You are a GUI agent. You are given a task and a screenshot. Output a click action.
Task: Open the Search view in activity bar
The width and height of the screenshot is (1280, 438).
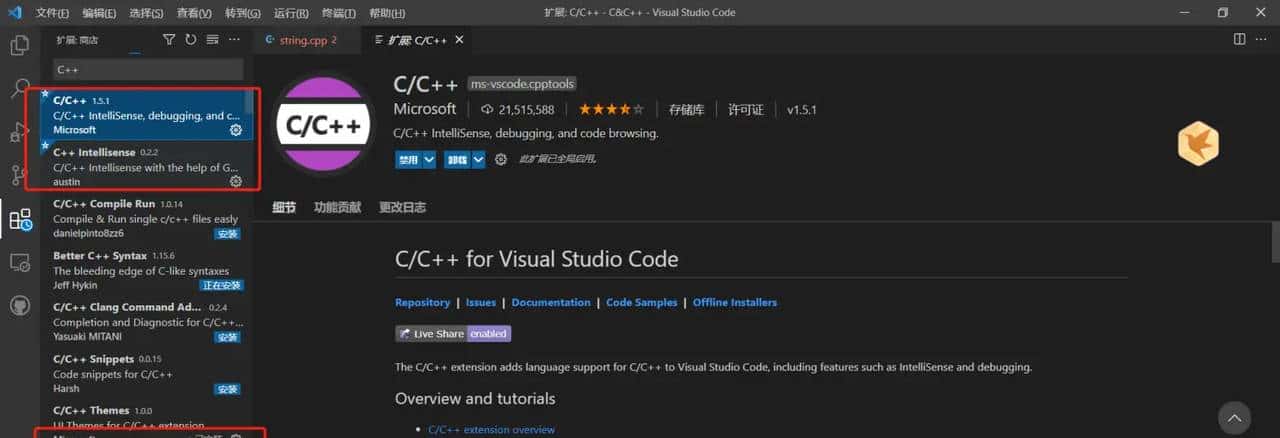point(19,88)
